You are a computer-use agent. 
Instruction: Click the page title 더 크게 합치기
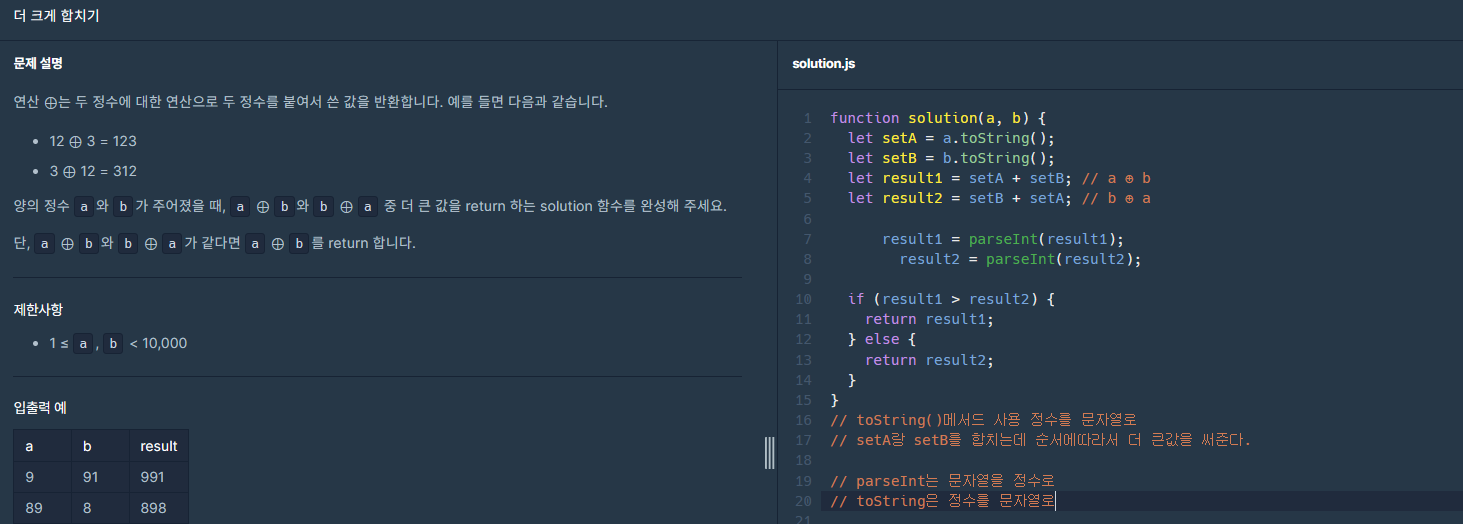click(57, 16)
